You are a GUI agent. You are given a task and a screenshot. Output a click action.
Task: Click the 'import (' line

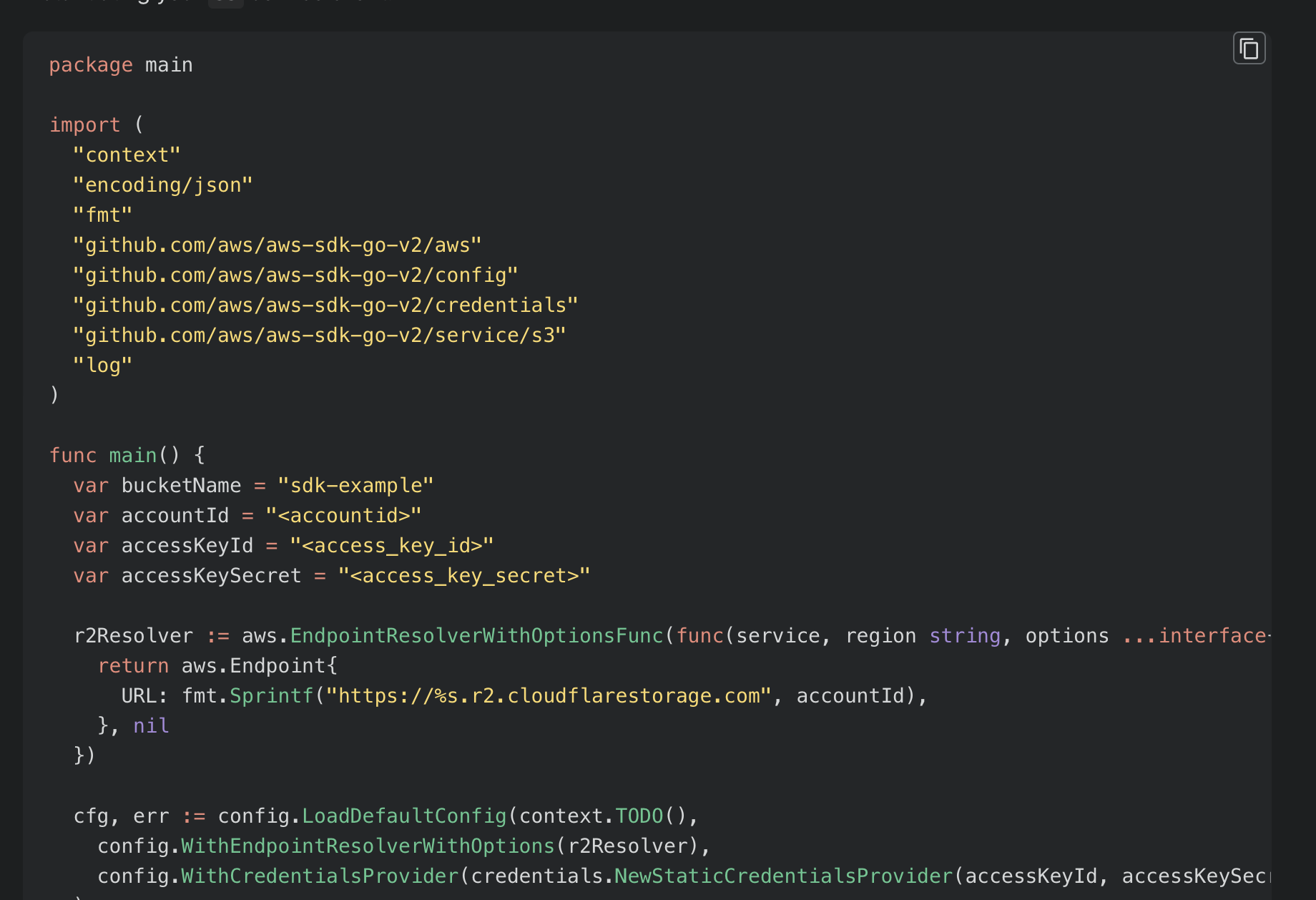click(x=97, y=125)
